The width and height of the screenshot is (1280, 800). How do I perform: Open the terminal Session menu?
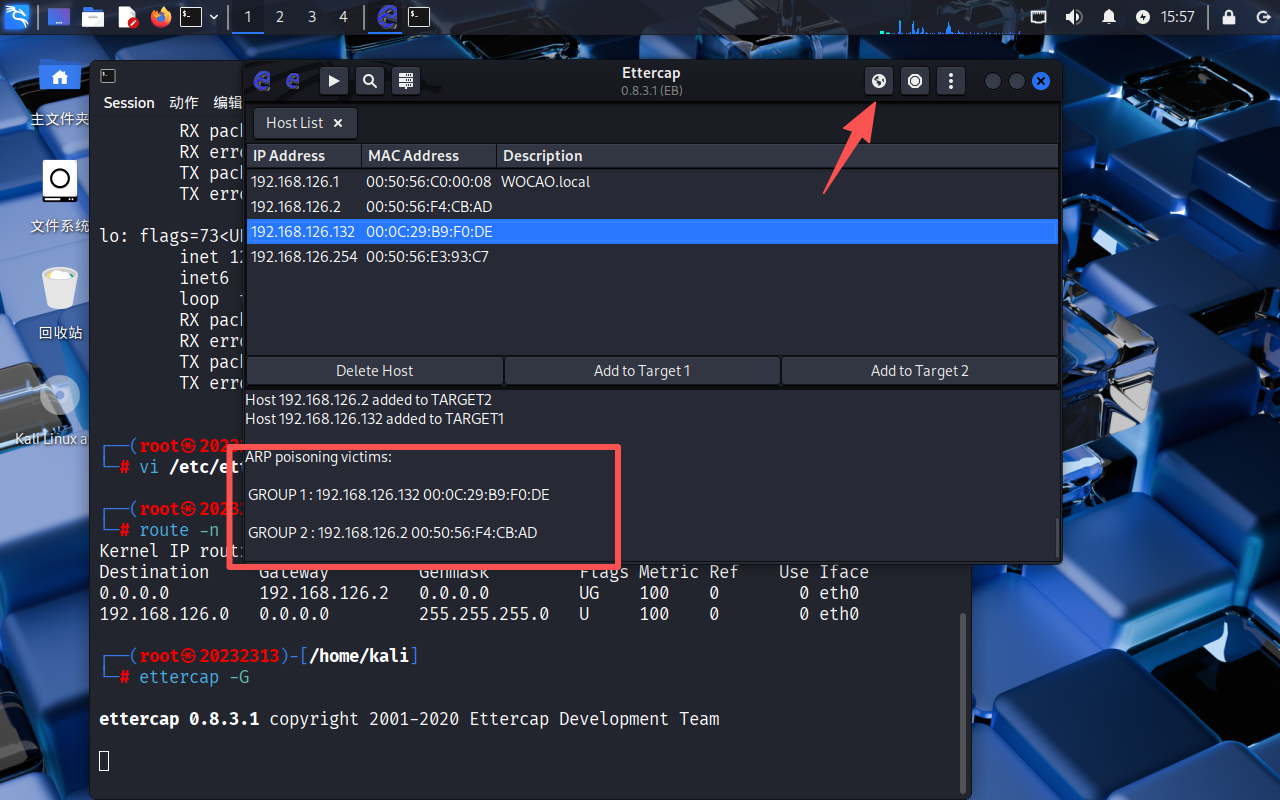pyautogui.click(x=129, y=103)
